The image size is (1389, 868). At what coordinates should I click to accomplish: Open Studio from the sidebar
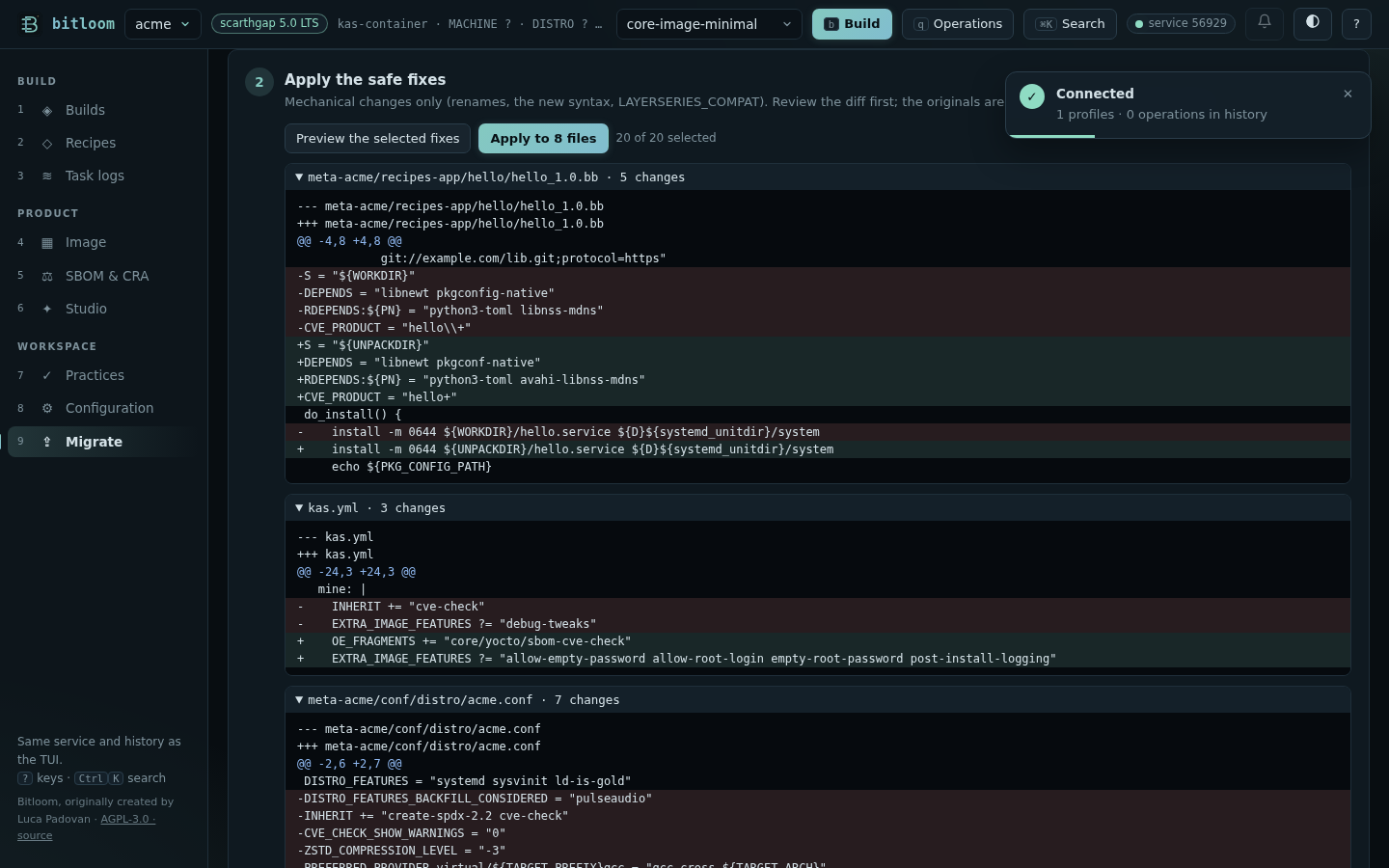pyautogui.click(x=104, y=309)
